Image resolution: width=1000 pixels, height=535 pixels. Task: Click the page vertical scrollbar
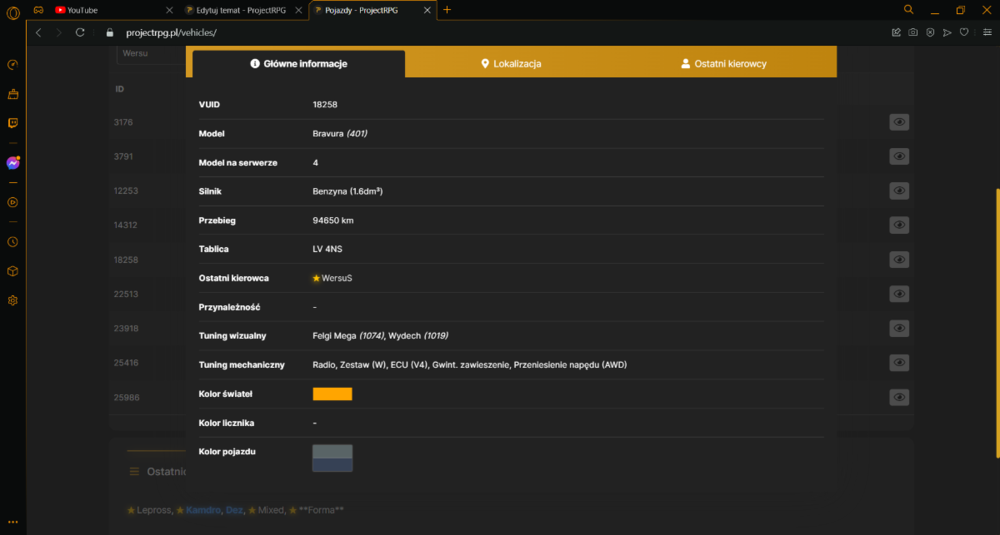tap(996, 323)
